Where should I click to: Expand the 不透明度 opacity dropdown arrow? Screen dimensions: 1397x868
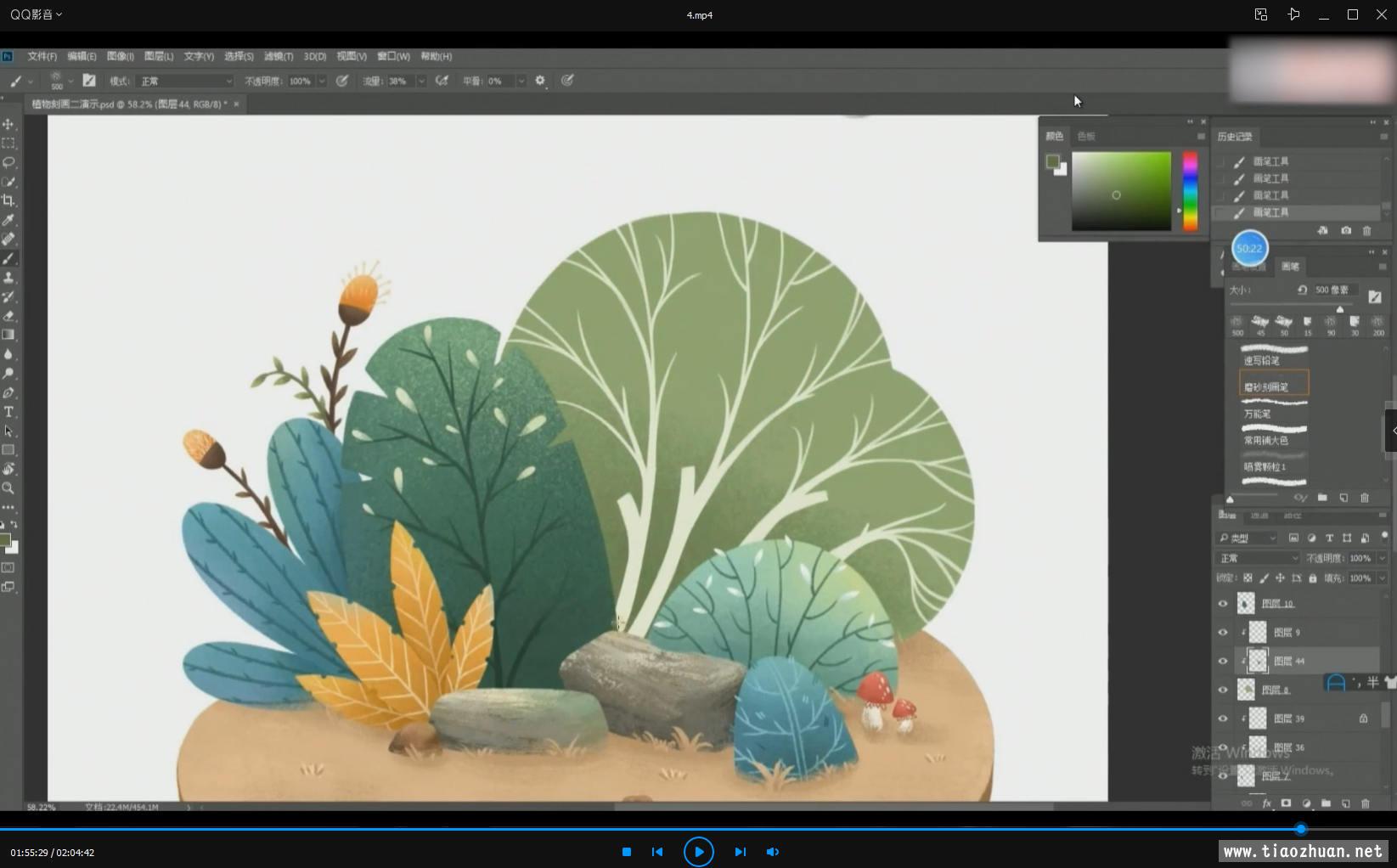(x=322, y=81)
